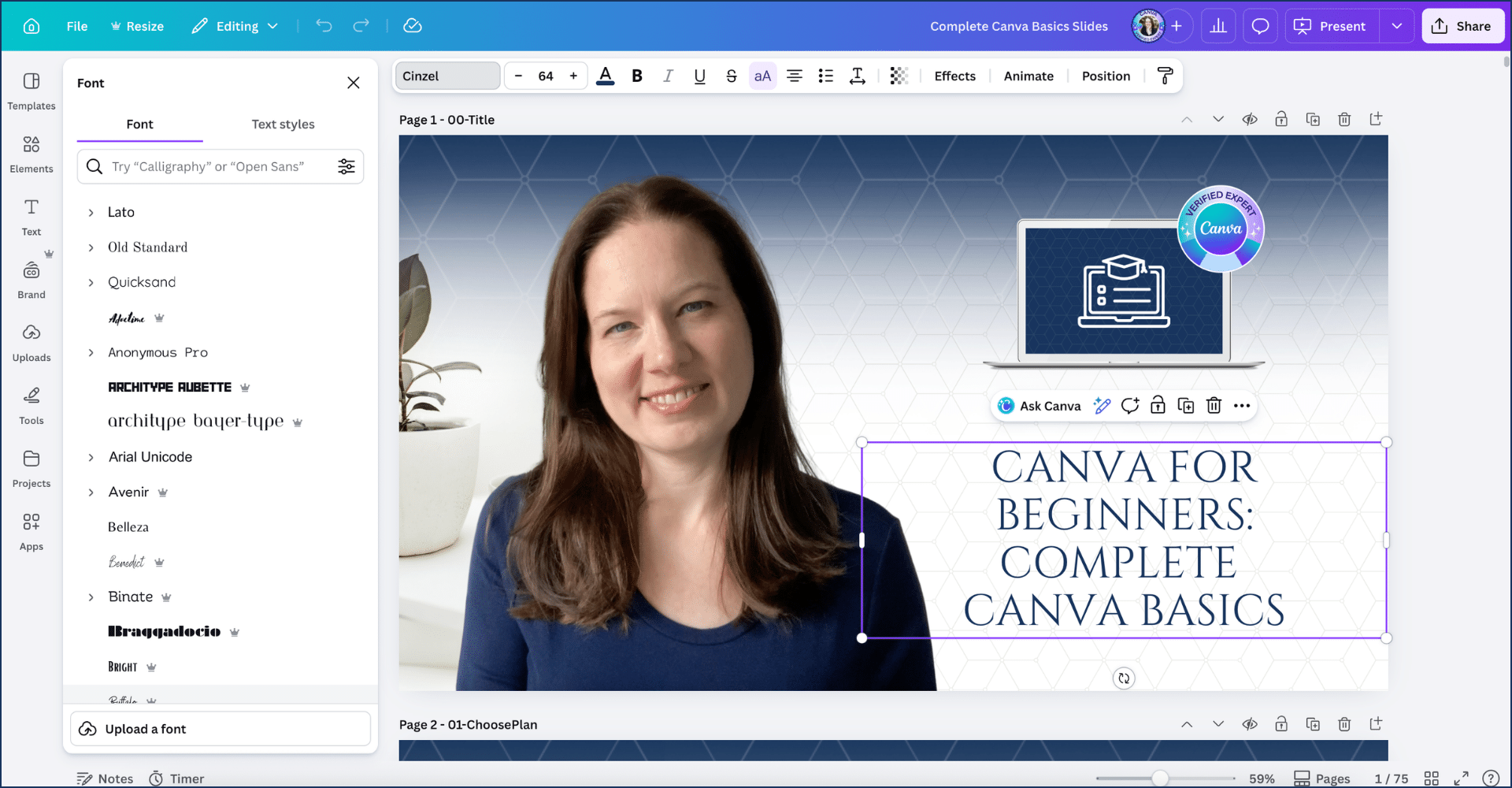Click the text spacing icon

tap(857, 76)
